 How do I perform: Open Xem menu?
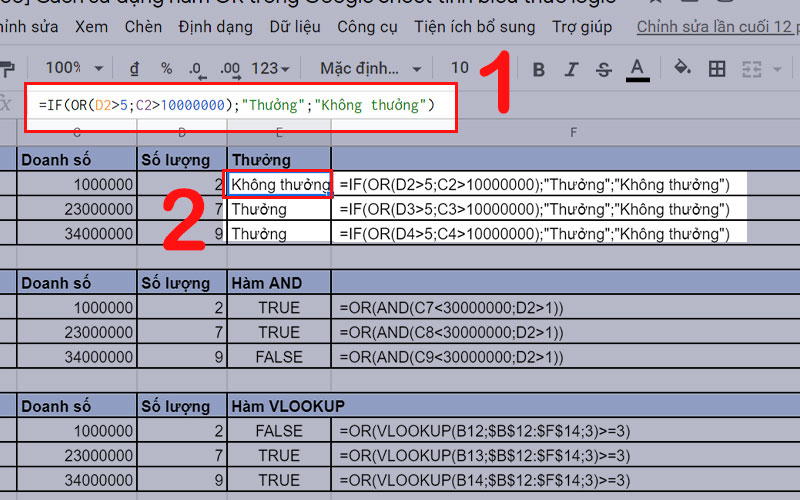pos(91,27)
